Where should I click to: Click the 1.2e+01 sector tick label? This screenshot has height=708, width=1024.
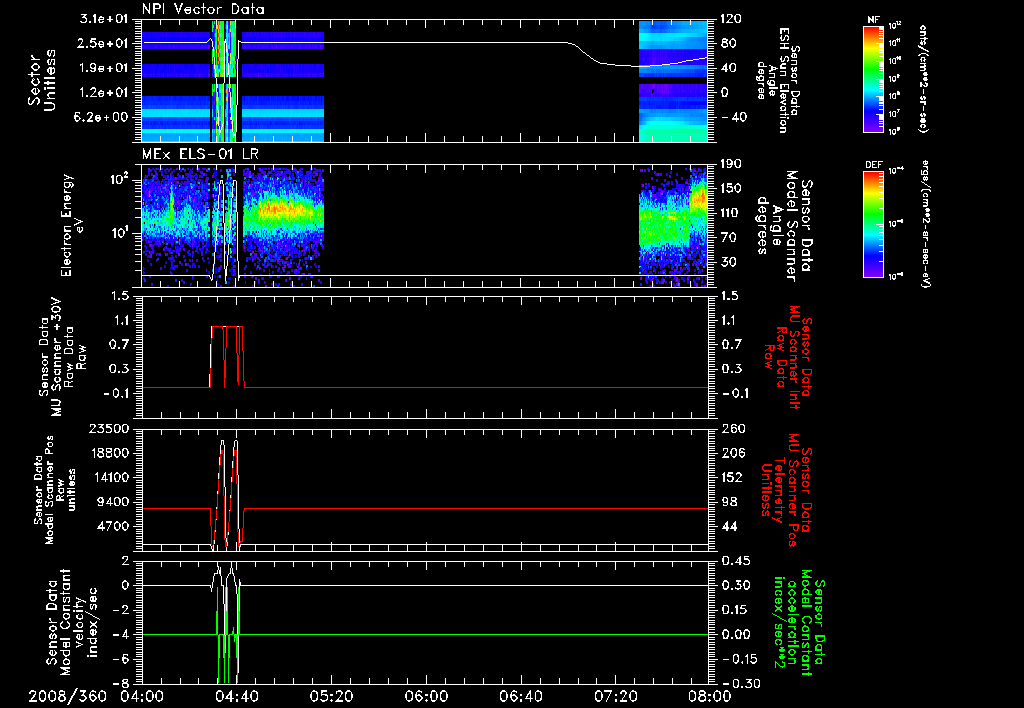pos(104,93)
